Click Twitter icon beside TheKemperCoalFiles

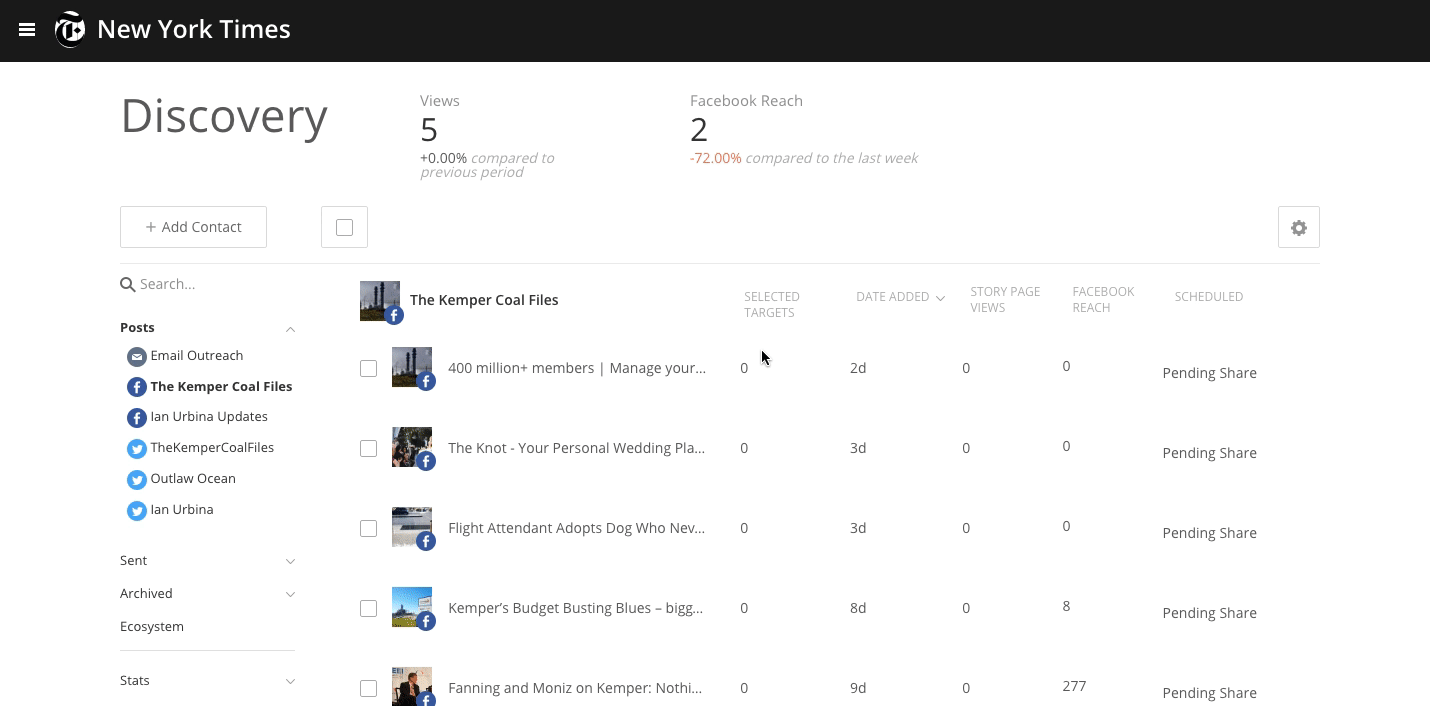pos(136,449)
